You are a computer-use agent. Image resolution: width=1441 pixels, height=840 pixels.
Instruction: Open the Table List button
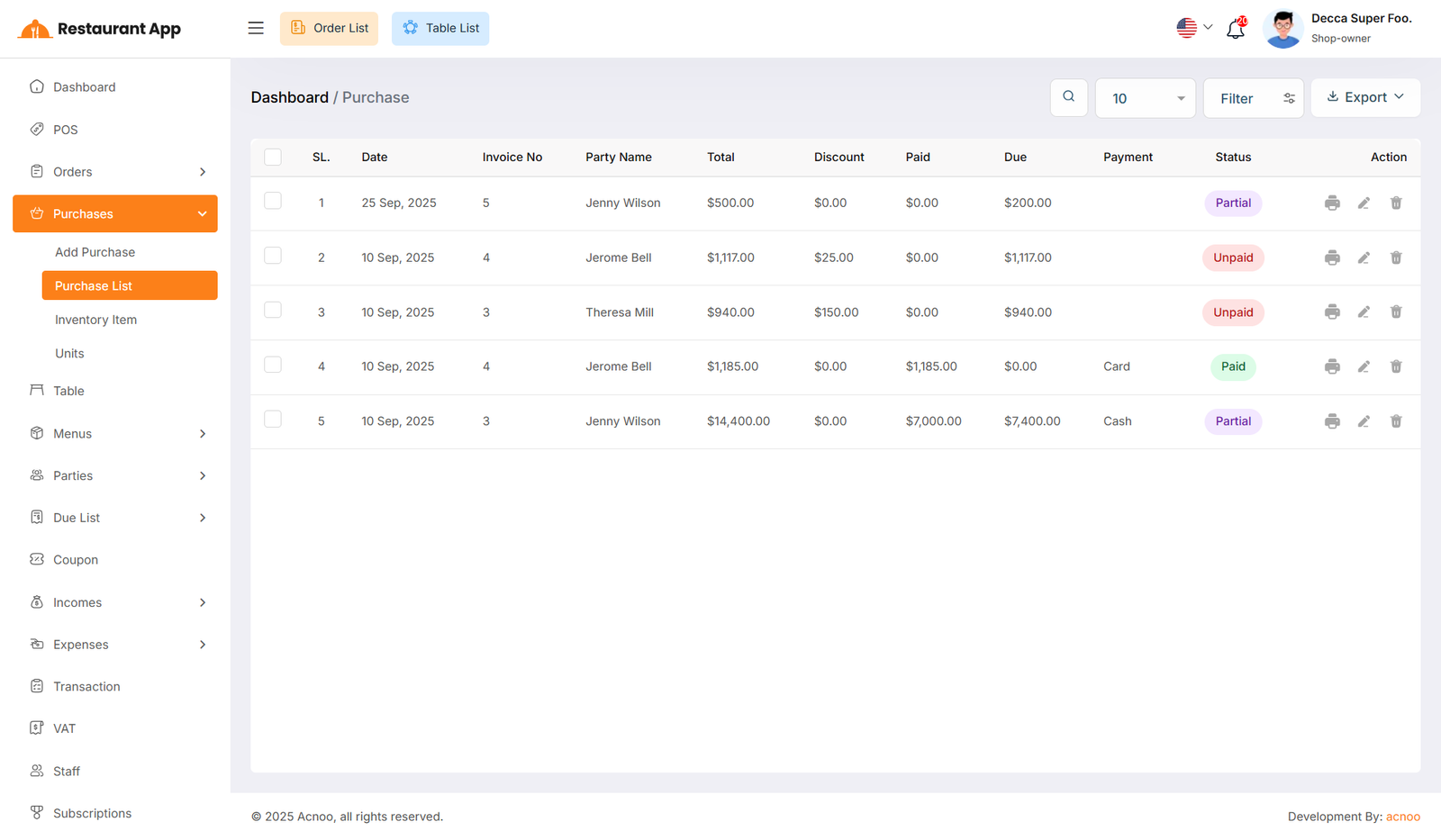[x=440, y=29]
